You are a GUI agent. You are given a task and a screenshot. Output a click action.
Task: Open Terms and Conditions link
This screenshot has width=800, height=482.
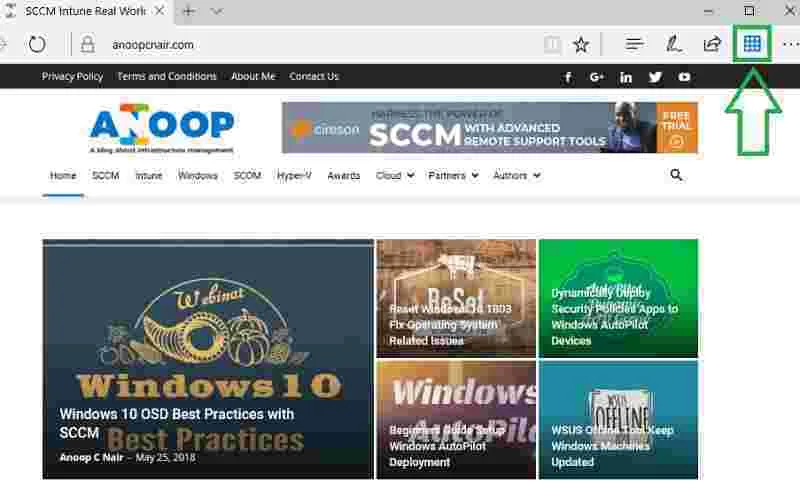(167, 77)
